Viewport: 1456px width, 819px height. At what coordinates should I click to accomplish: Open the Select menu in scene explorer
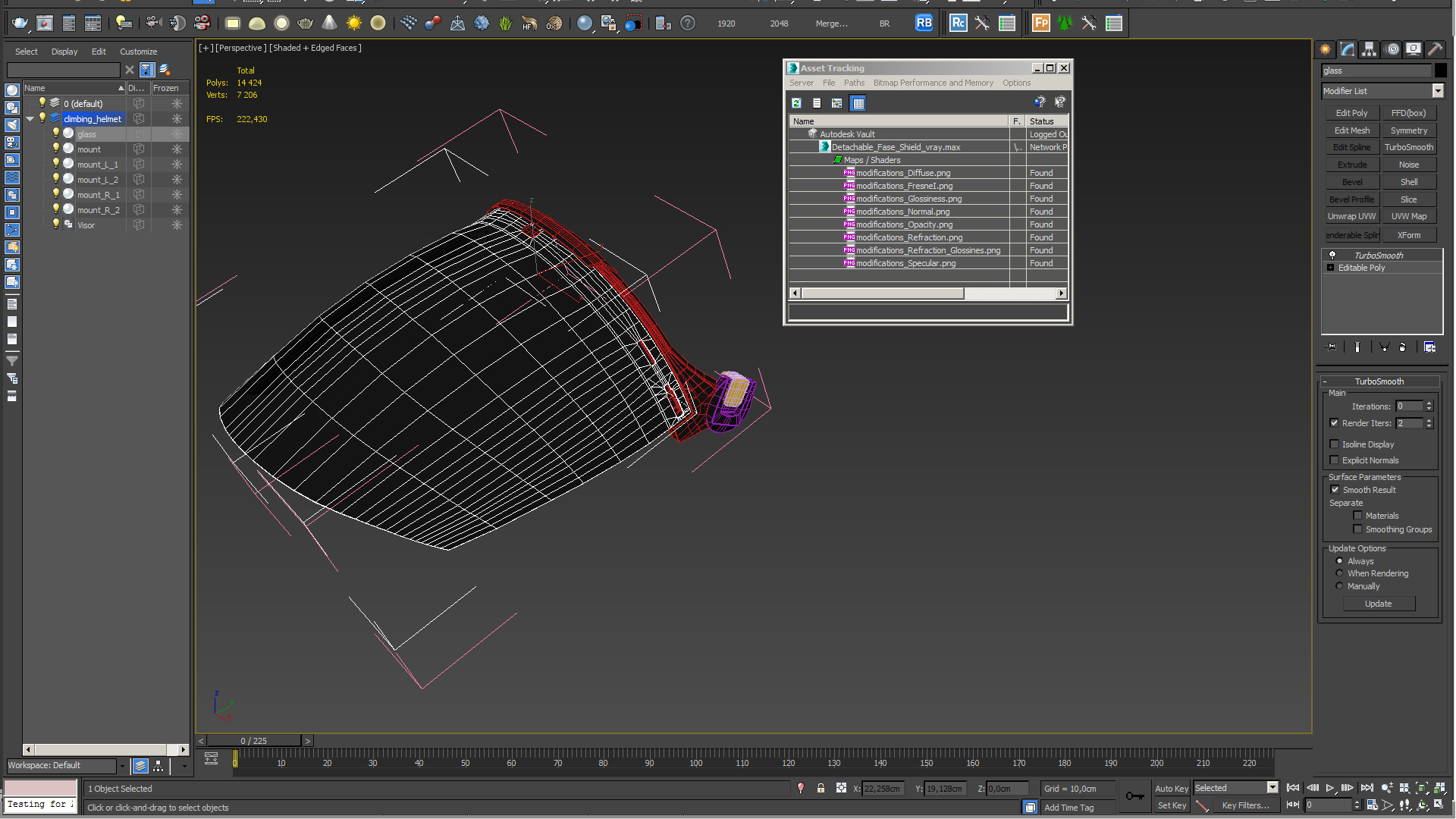tap(26, 52)
